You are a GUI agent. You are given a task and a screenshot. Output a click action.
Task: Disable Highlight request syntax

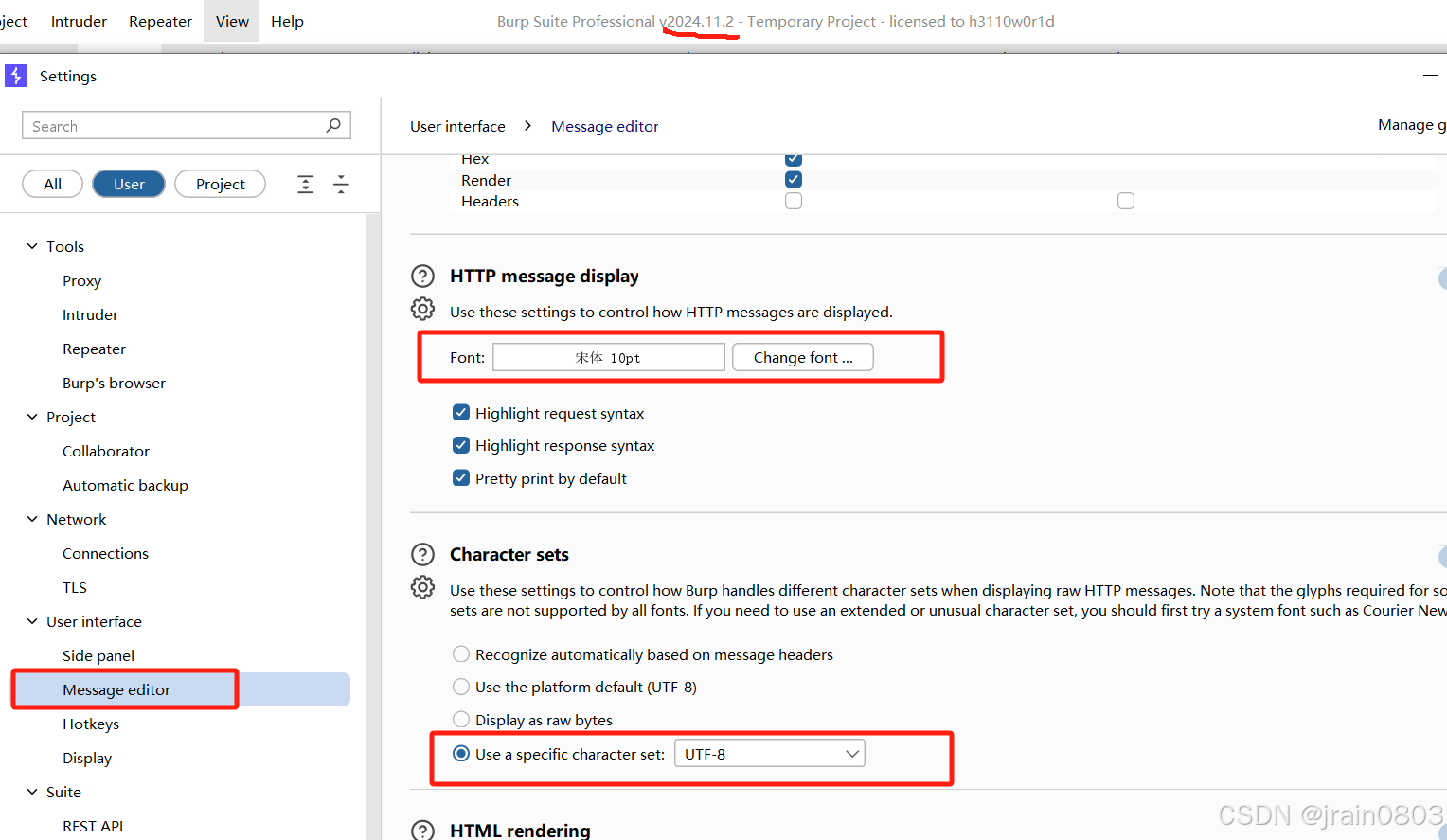(x=461, y=412)
